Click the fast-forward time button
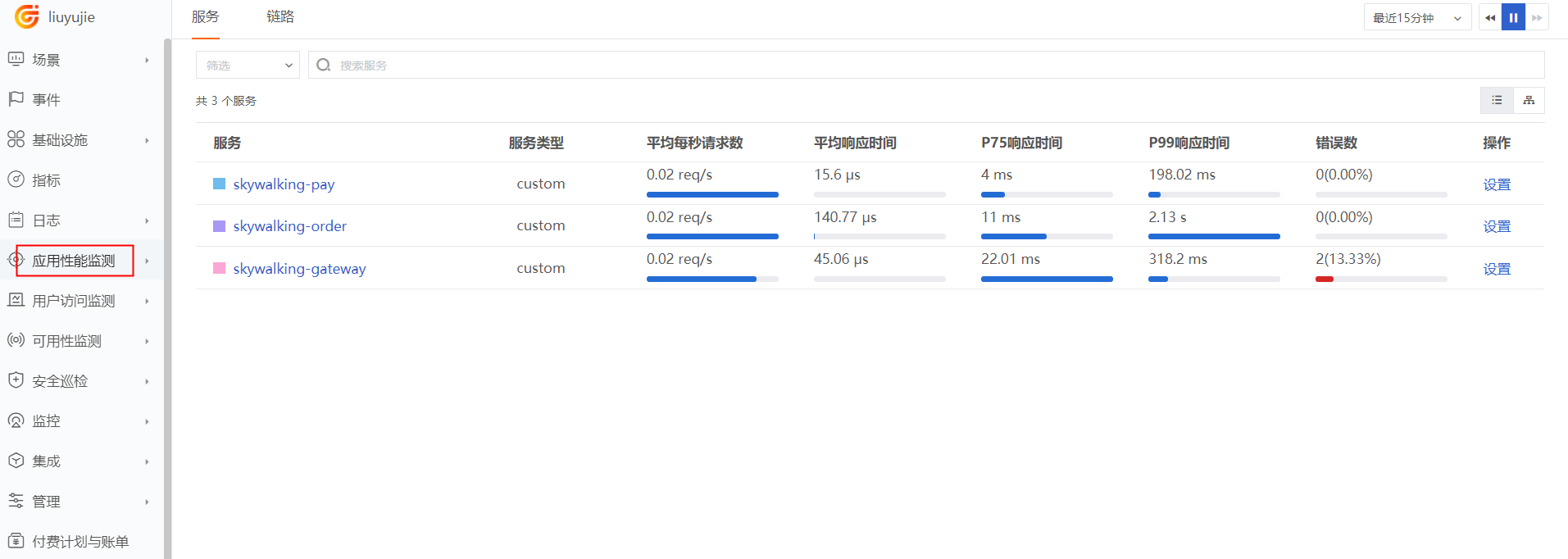Viewport: 1568px width, 559px height. 1537,17
